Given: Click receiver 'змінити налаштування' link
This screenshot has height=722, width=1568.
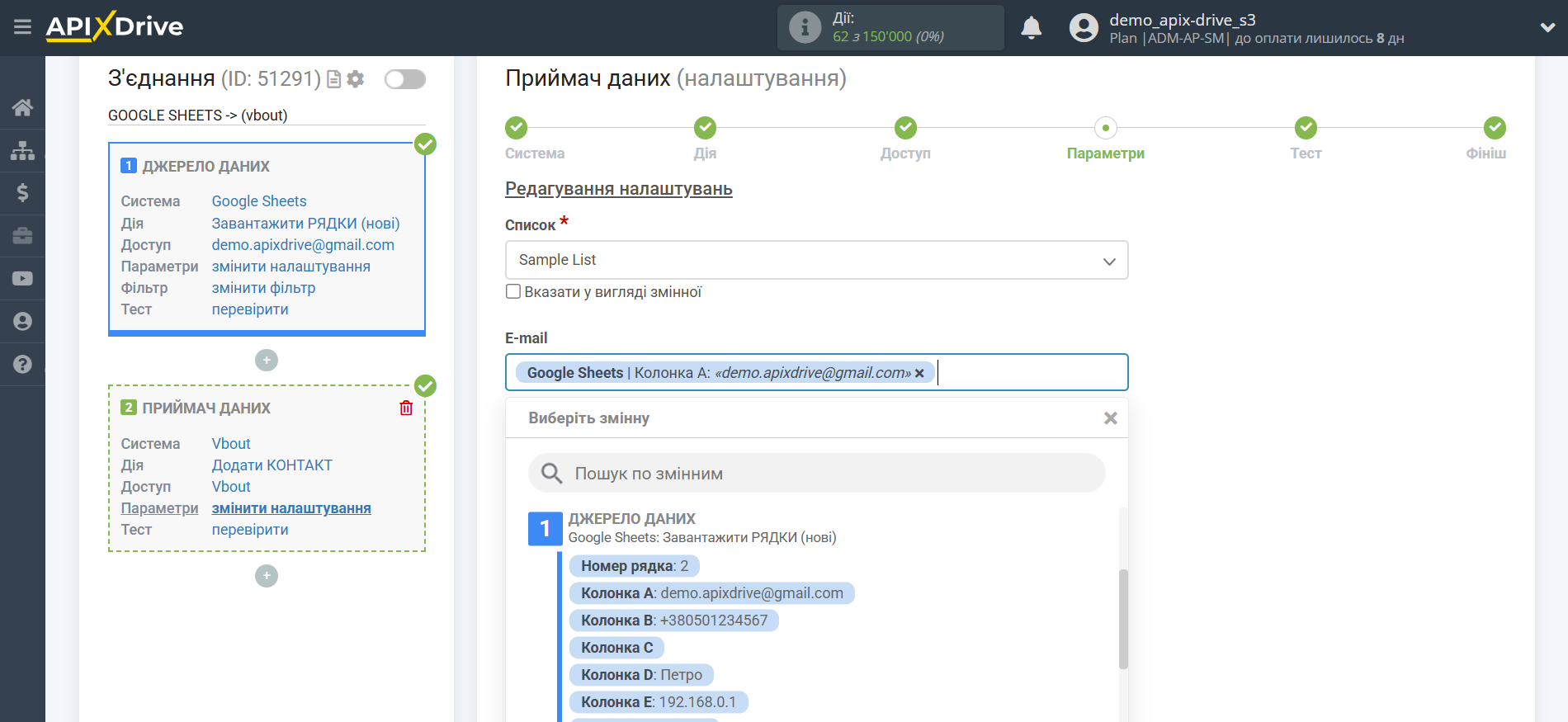Looking at the screenshot, I should [291, 508].
